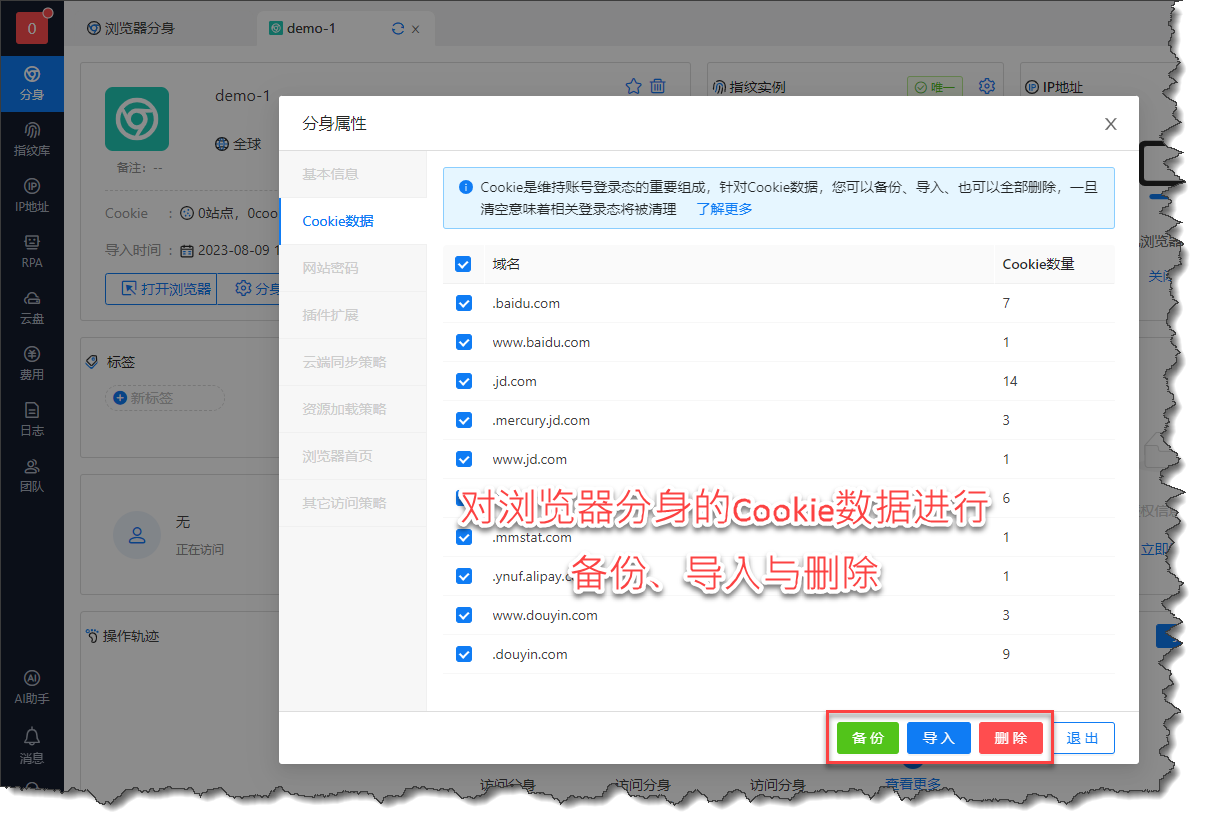The width and height of the screenshot is (1206, 828).
Task: Close the 分身属性 dialog with X
Action: (1110, 124)
